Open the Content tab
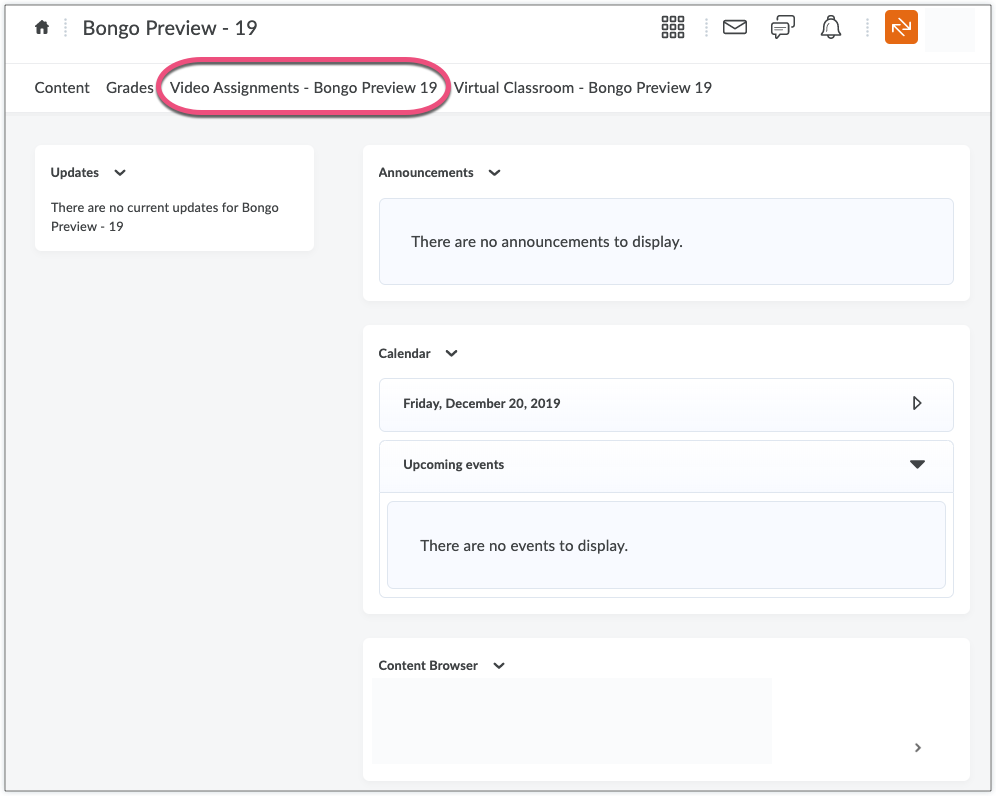This screenshot has width=996, height=796. click(62, 88)
